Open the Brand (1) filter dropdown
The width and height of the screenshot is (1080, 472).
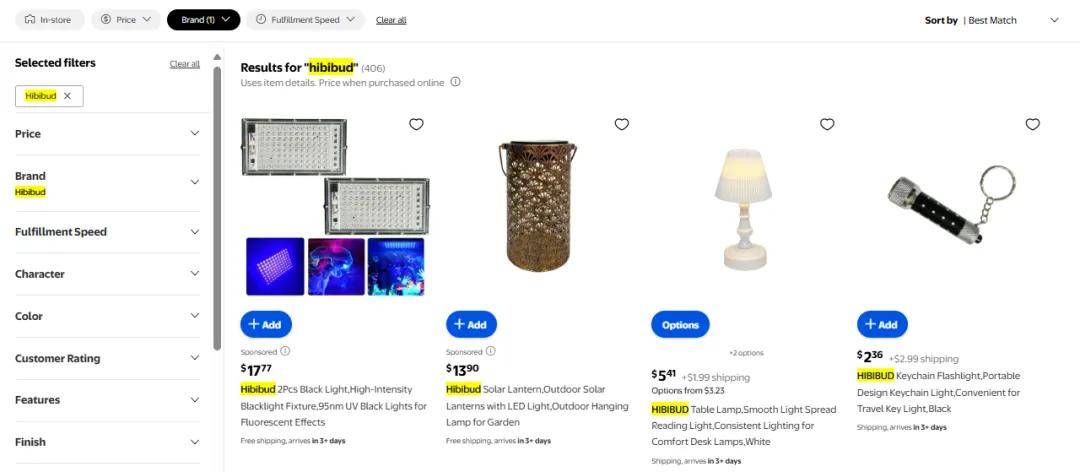(204, 19)
